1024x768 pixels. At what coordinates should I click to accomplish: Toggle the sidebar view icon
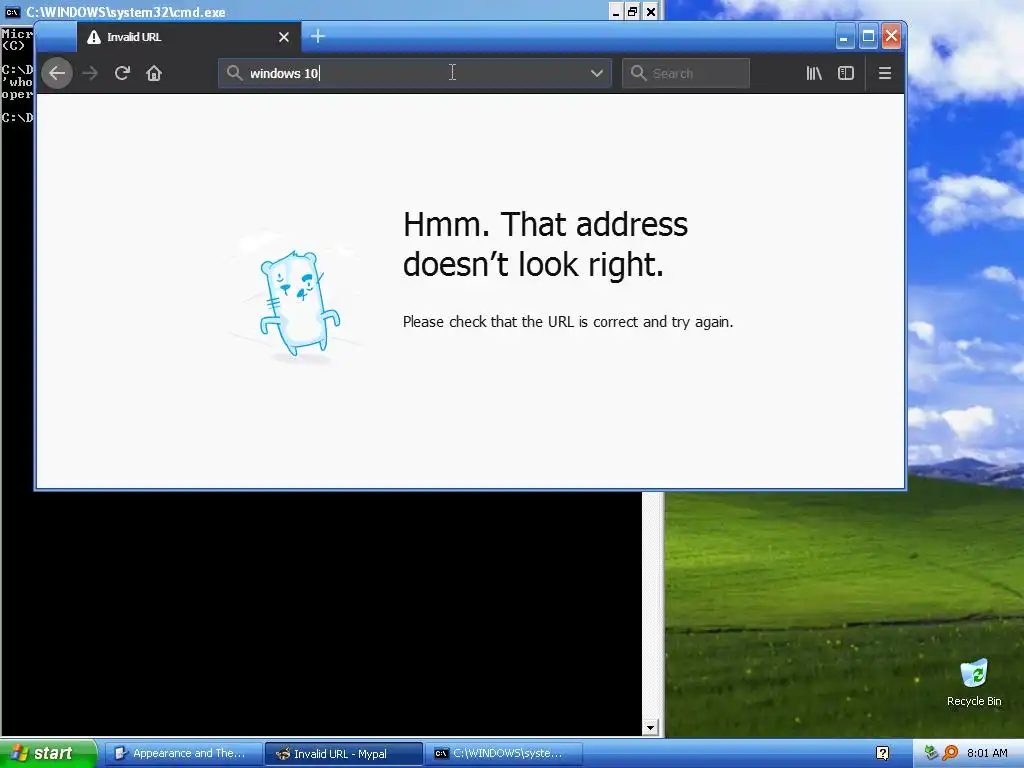coord(846,73)
